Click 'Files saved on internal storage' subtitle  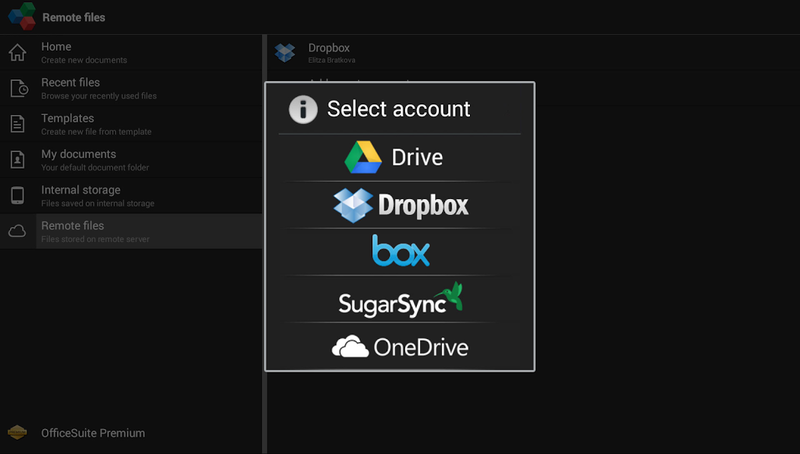coord(98,203)
